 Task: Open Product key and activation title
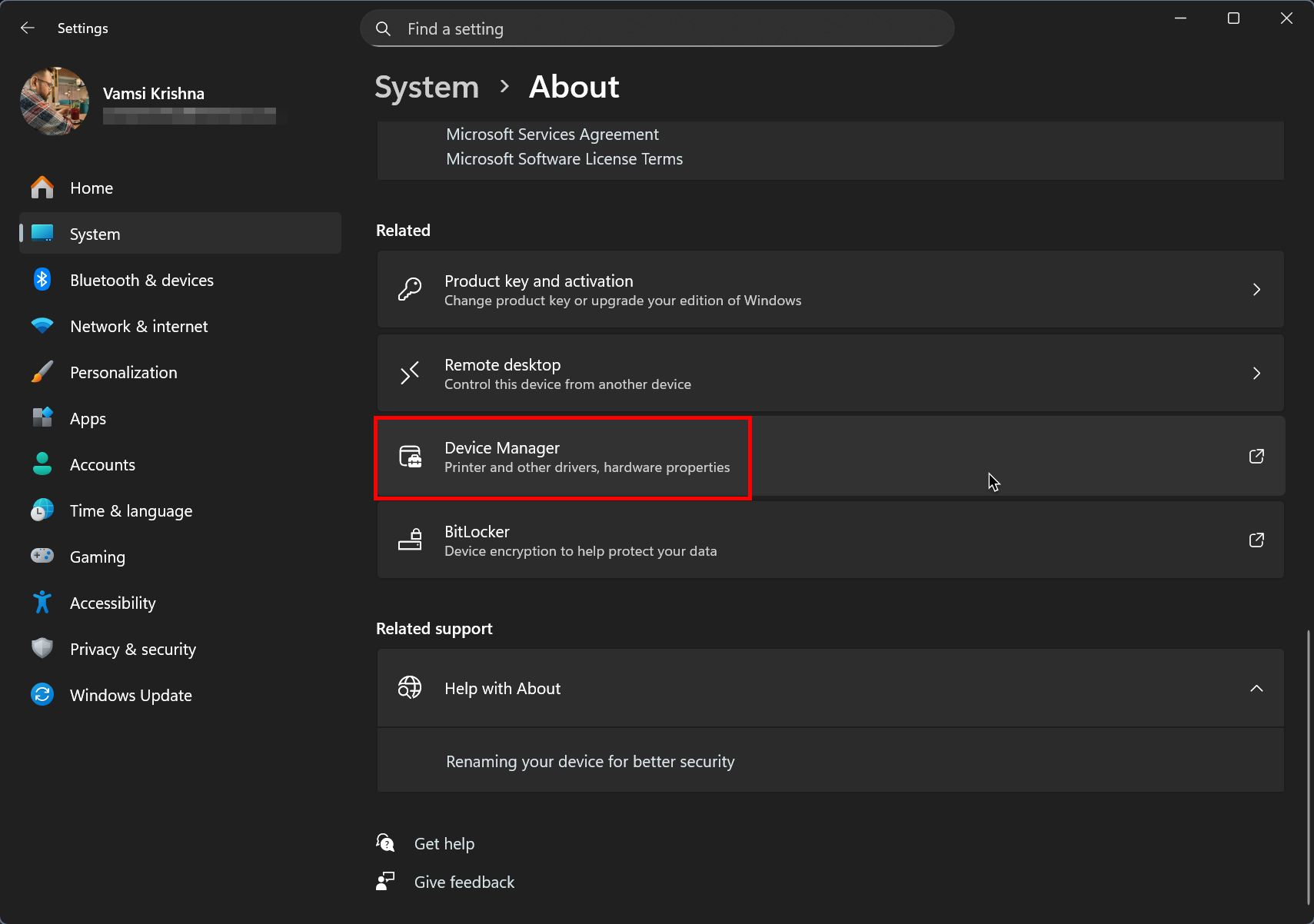[538, 281]
